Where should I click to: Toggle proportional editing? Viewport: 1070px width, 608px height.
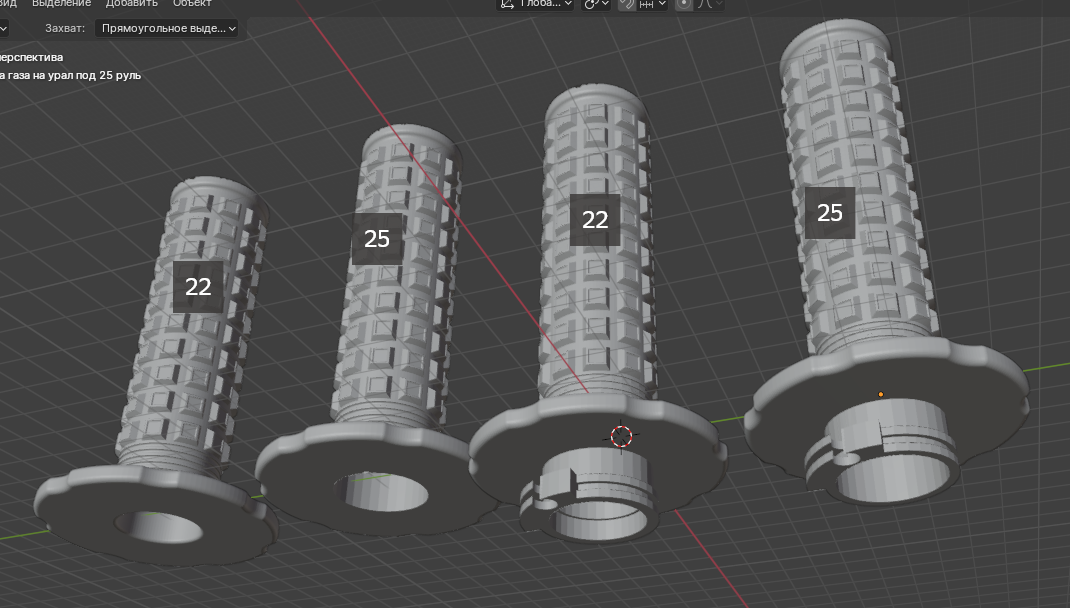[684, 4]
